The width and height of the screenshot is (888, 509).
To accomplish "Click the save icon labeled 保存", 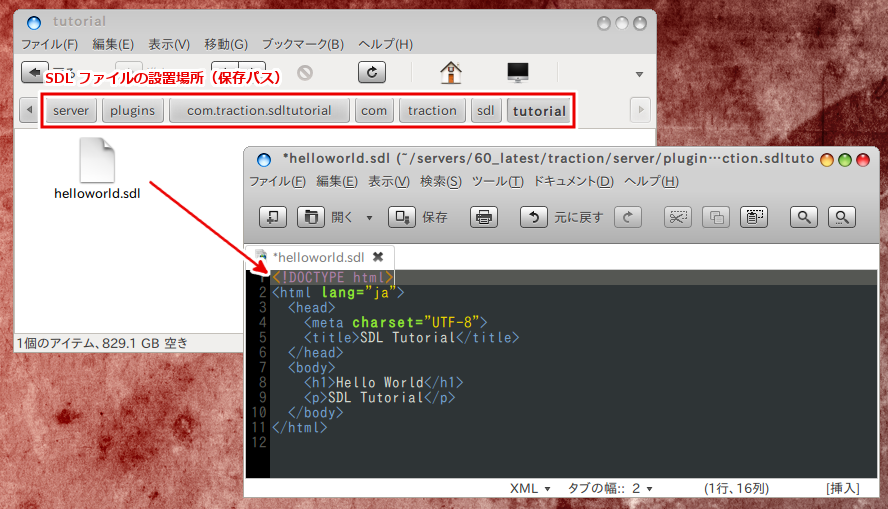I will [x=402, y=217].
